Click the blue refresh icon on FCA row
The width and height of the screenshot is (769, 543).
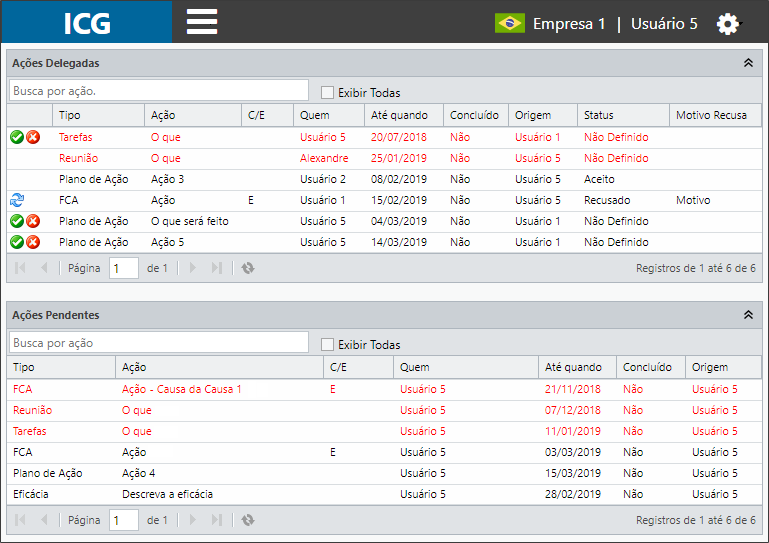tap(17, 200)
